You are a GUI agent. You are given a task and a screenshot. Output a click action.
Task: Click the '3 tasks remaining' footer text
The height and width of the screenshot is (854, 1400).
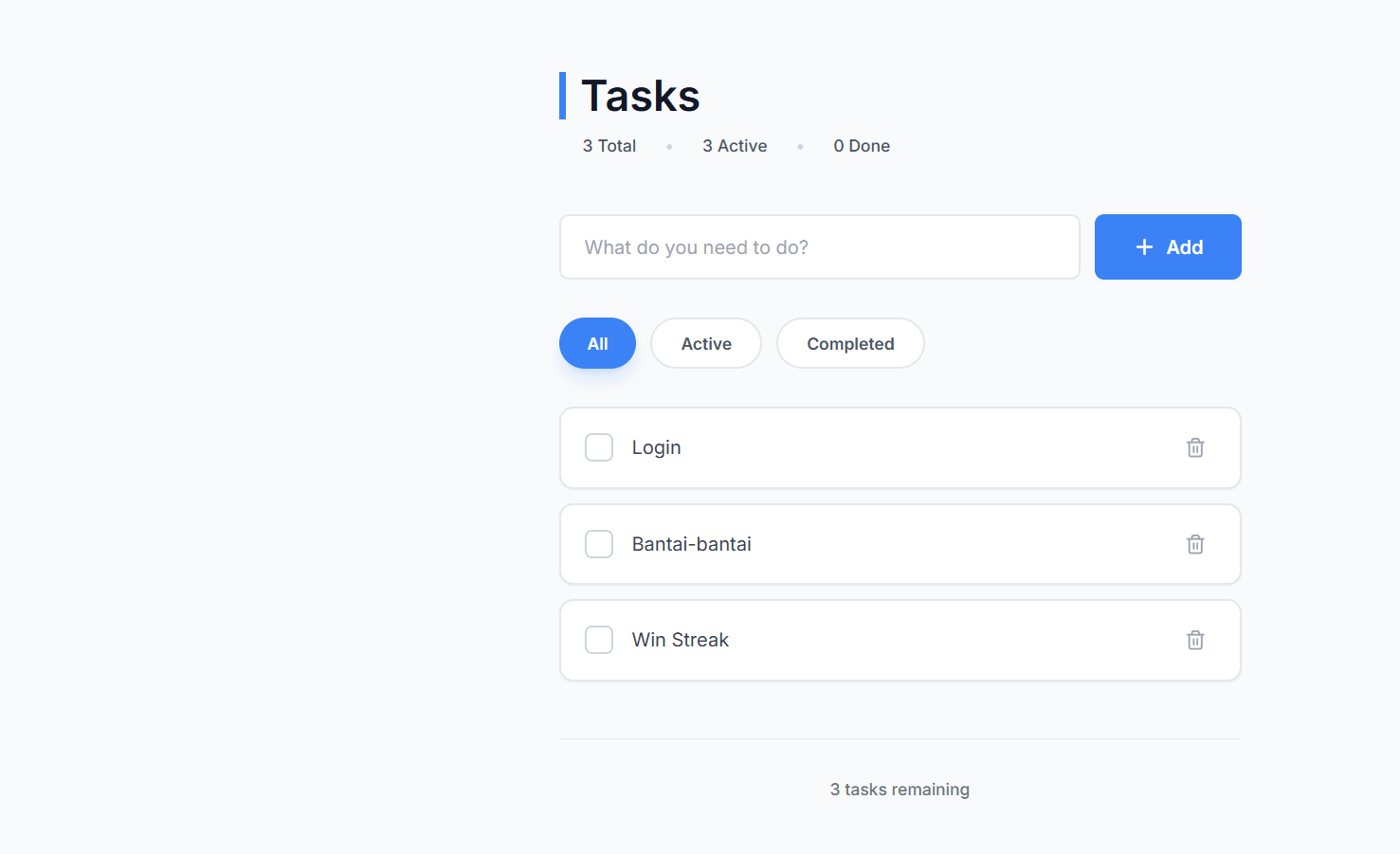pyautogui.click(x=900, y=790)
